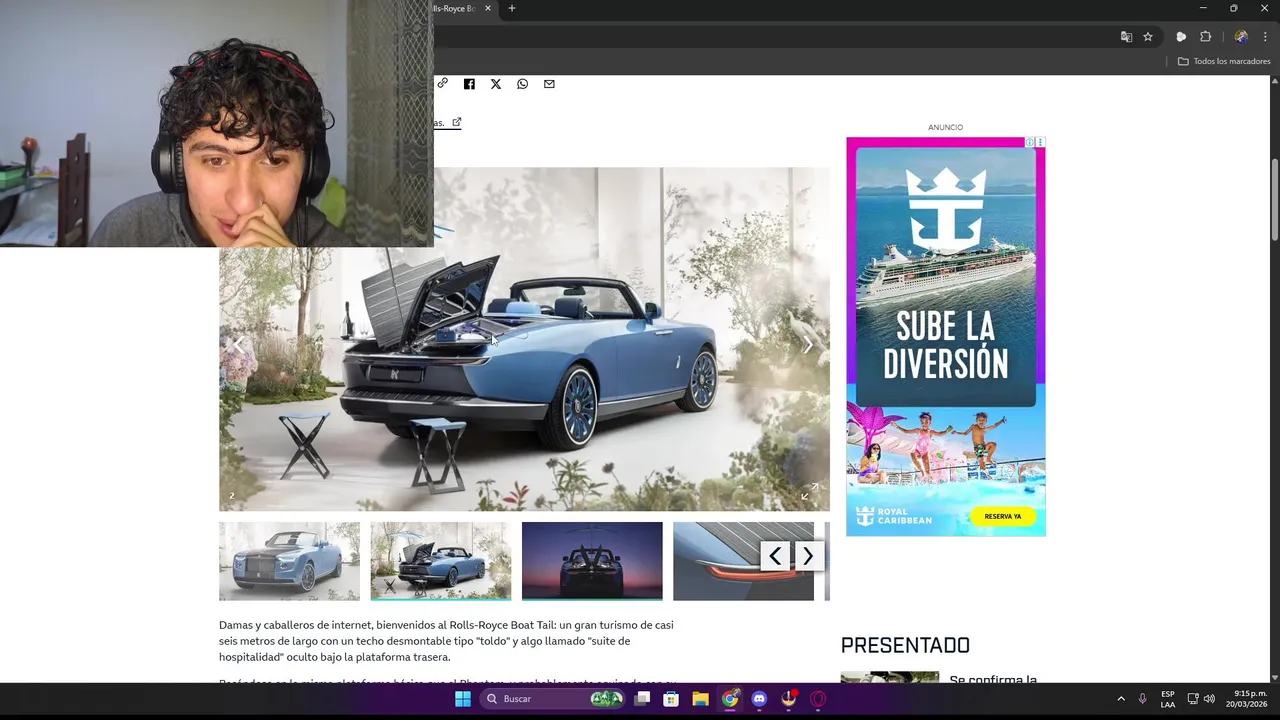The height and width of the screenshot is (720, 1280).
Task: Click the ad info icon
Action: pyautogui.click(x=1030, y=142)
